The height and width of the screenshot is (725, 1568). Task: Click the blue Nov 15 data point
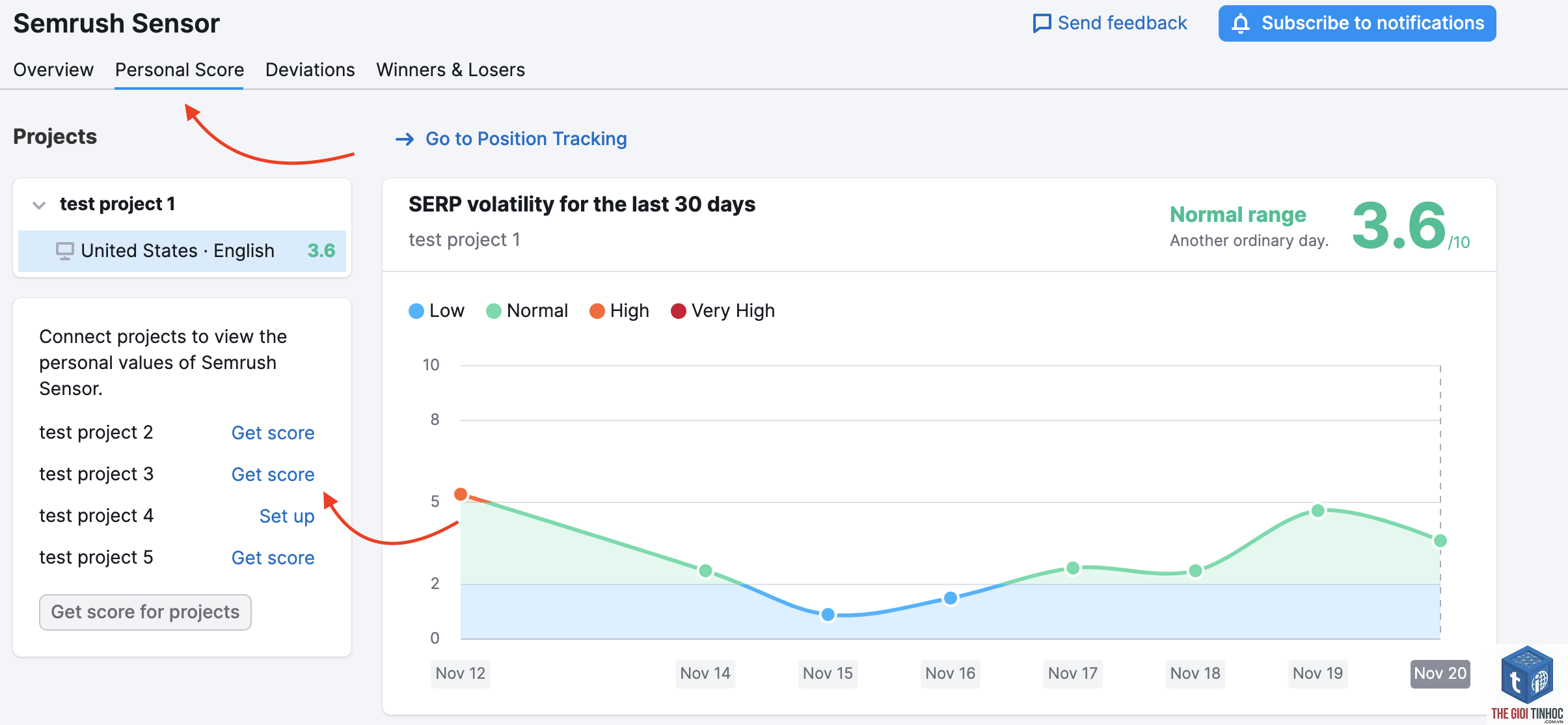click(828, 614)
